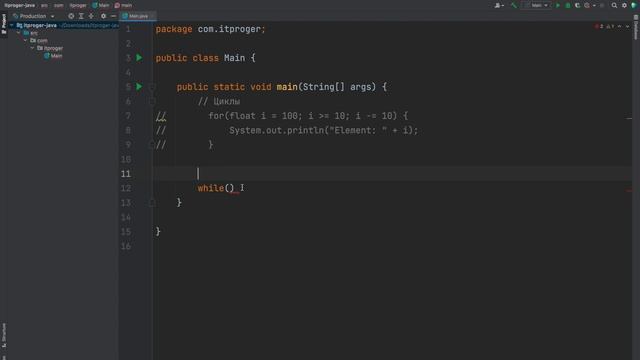640x360 pixels.
Task: Click fold marker at main method closing brace
Action: [152, 202]
